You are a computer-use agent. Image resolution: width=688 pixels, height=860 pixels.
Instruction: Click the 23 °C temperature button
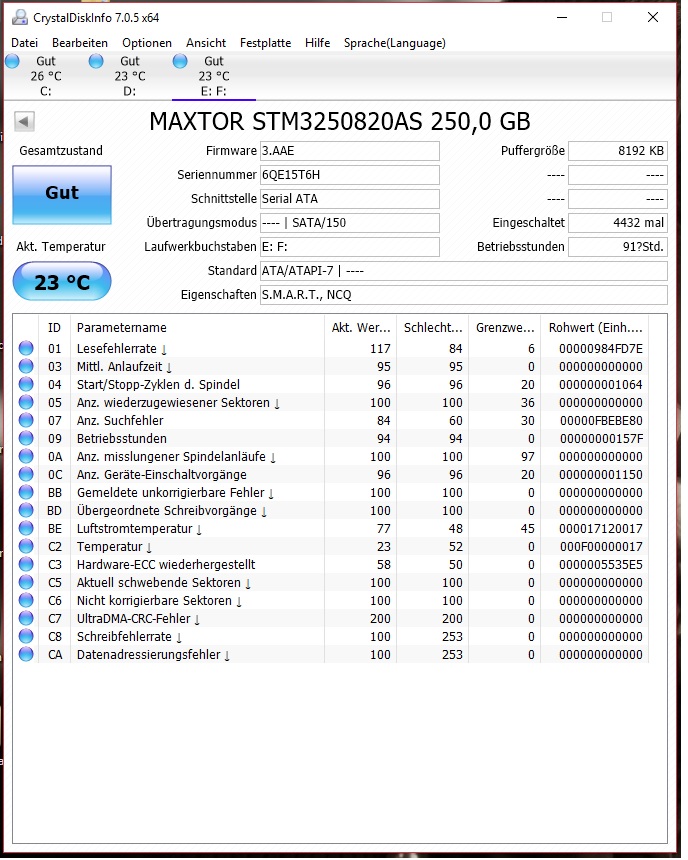(62, 281)
